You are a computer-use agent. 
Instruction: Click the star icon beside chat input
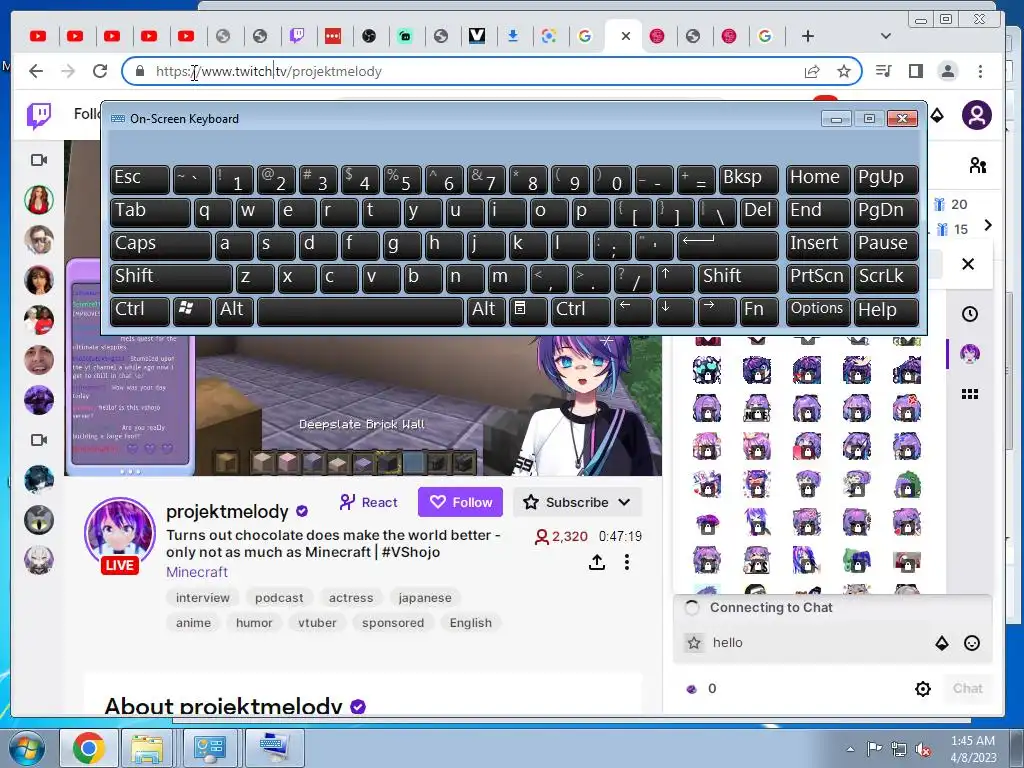click(694, 643)
